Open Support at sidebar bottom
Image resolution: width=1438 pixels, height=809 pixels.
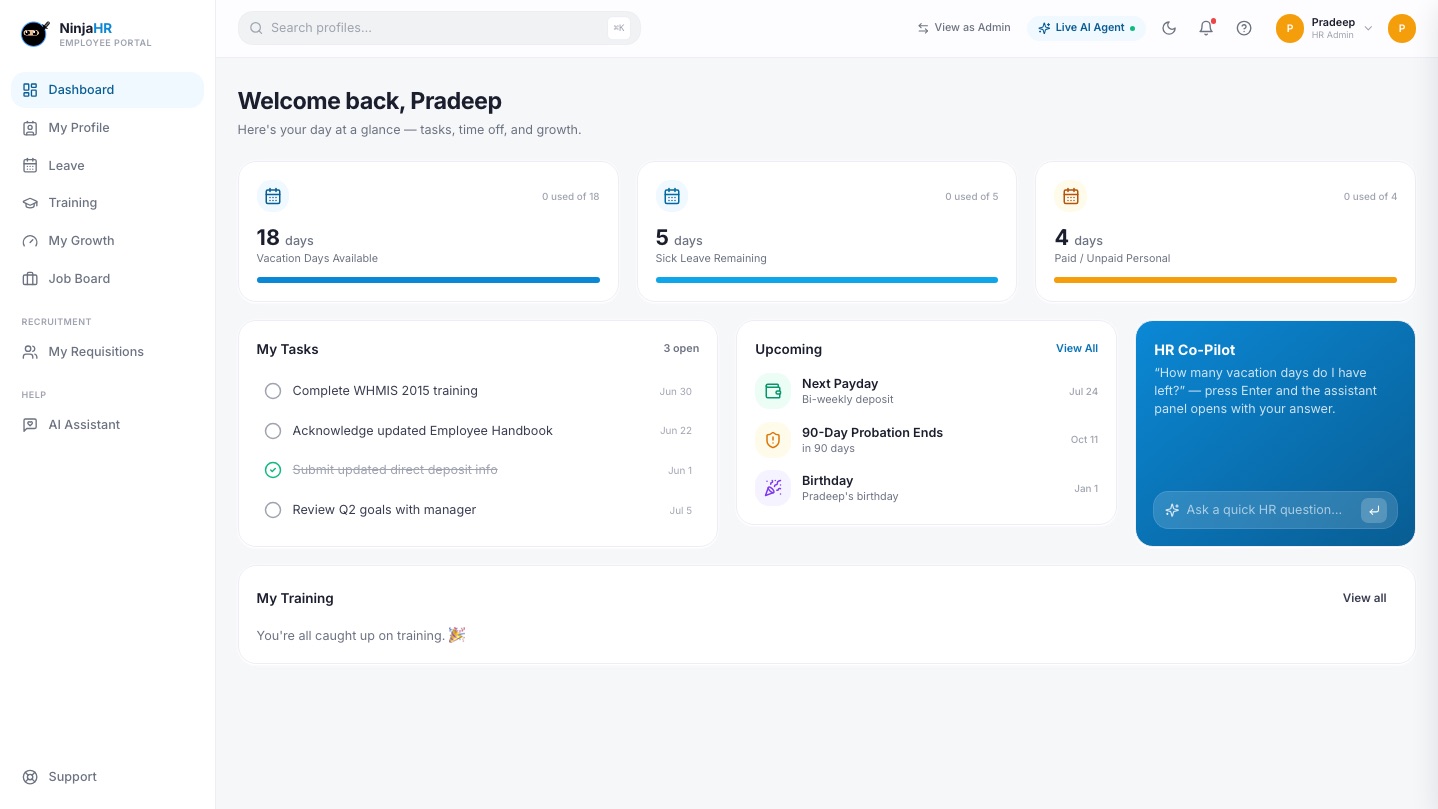coord(108,777)
